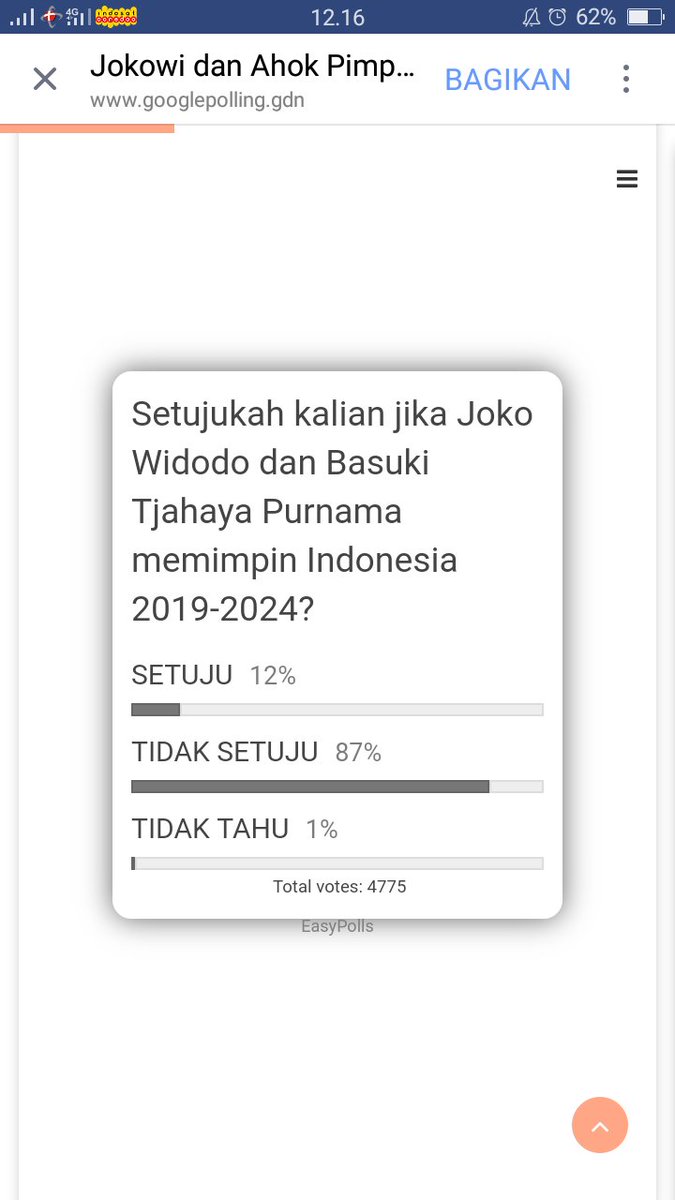Viewport: 675px width, 1200px height.
Task: Tap the page title Jokowi dan Ahok
Action: [251, 66]
